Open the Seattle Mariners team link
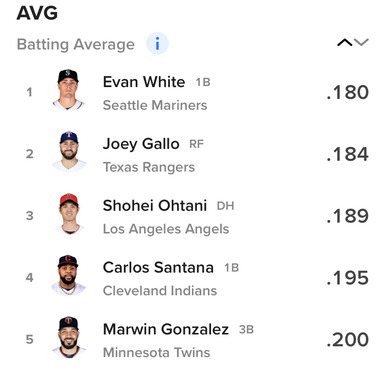The height and width of the screenshot is (370, 386). (x=155, y=105)
